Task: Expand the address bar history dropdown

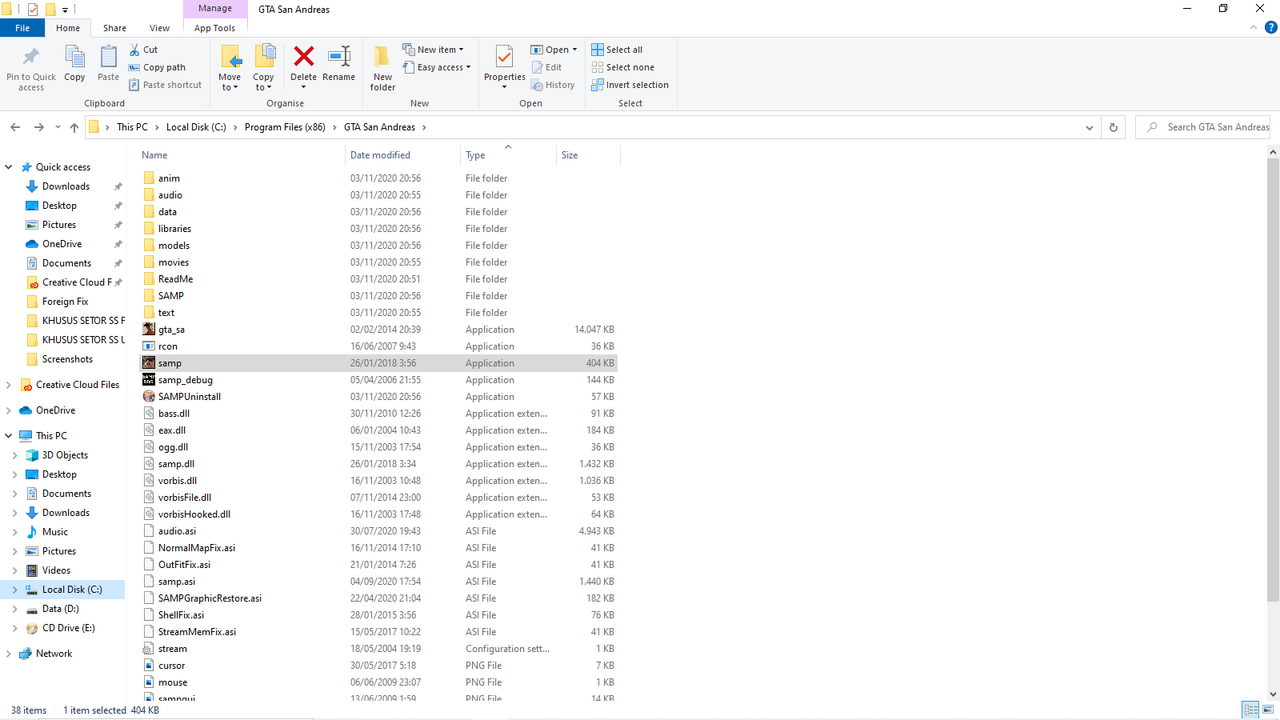Action: point(1089,127)
